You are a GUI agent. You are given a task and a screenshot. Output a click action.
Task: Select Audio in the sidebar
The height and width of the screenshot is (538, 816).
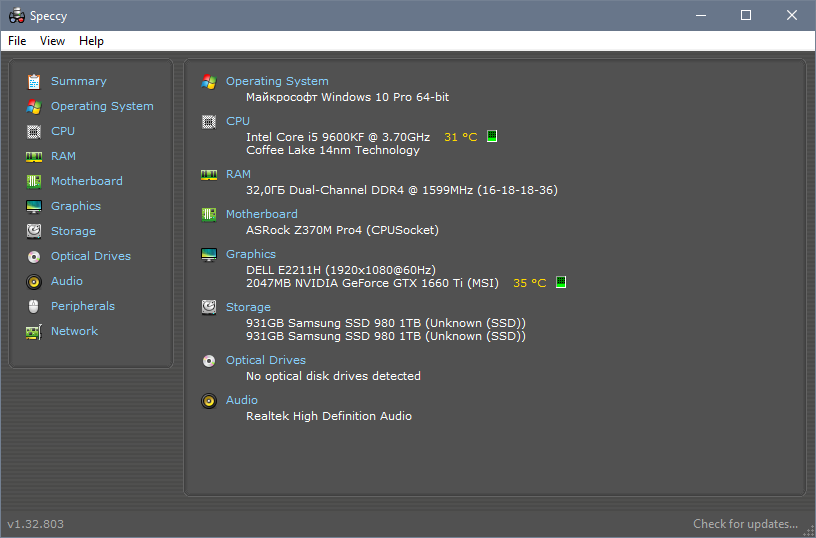[x=67, y=281]
